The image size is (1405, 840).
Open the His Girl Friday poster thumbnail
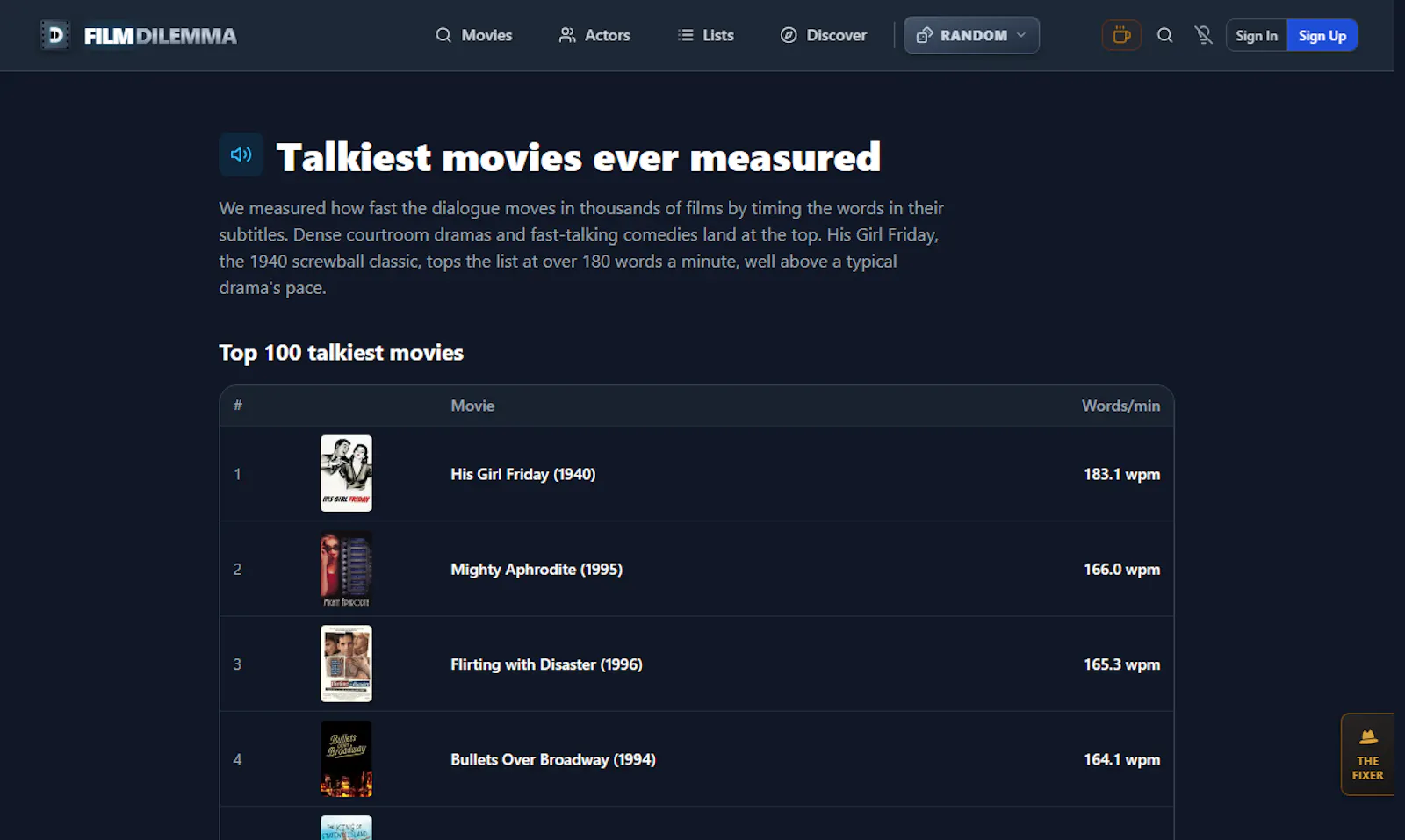346,473
